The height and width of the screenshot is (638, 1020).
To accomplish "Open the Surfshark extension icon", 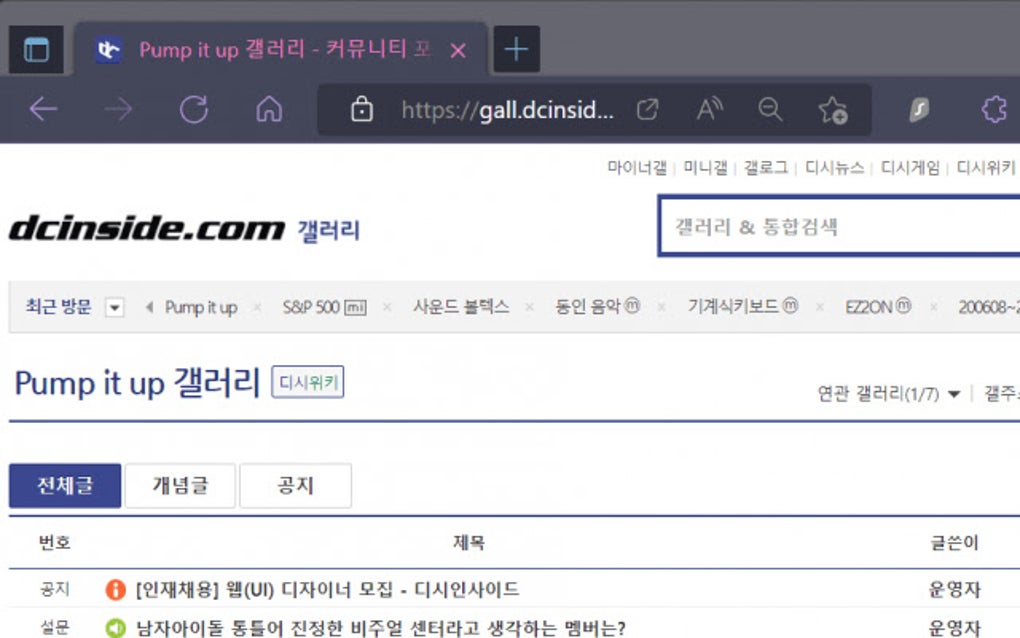I will tap(919, 109).
